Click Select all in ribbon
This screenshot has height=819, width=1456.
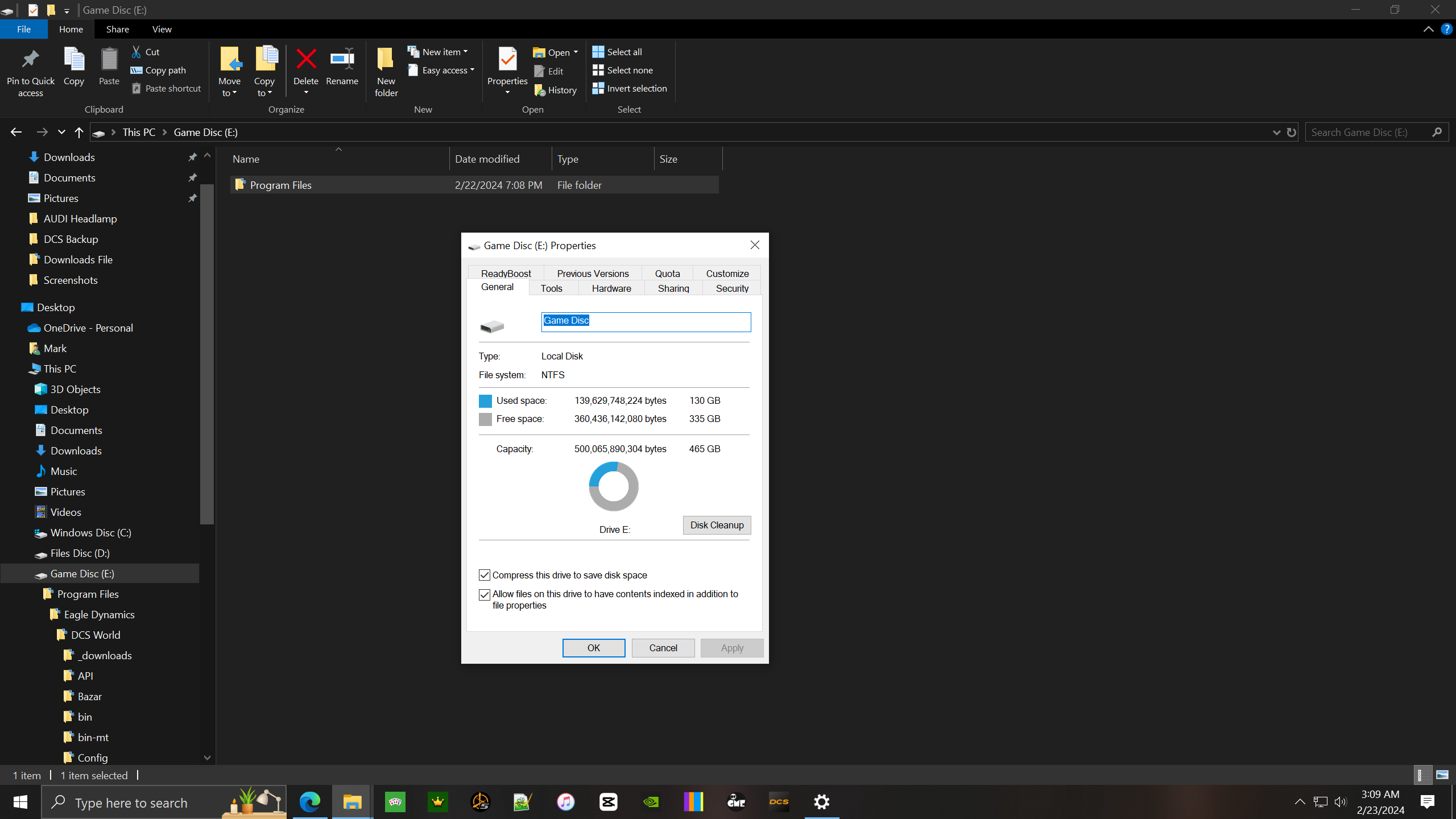618,52
